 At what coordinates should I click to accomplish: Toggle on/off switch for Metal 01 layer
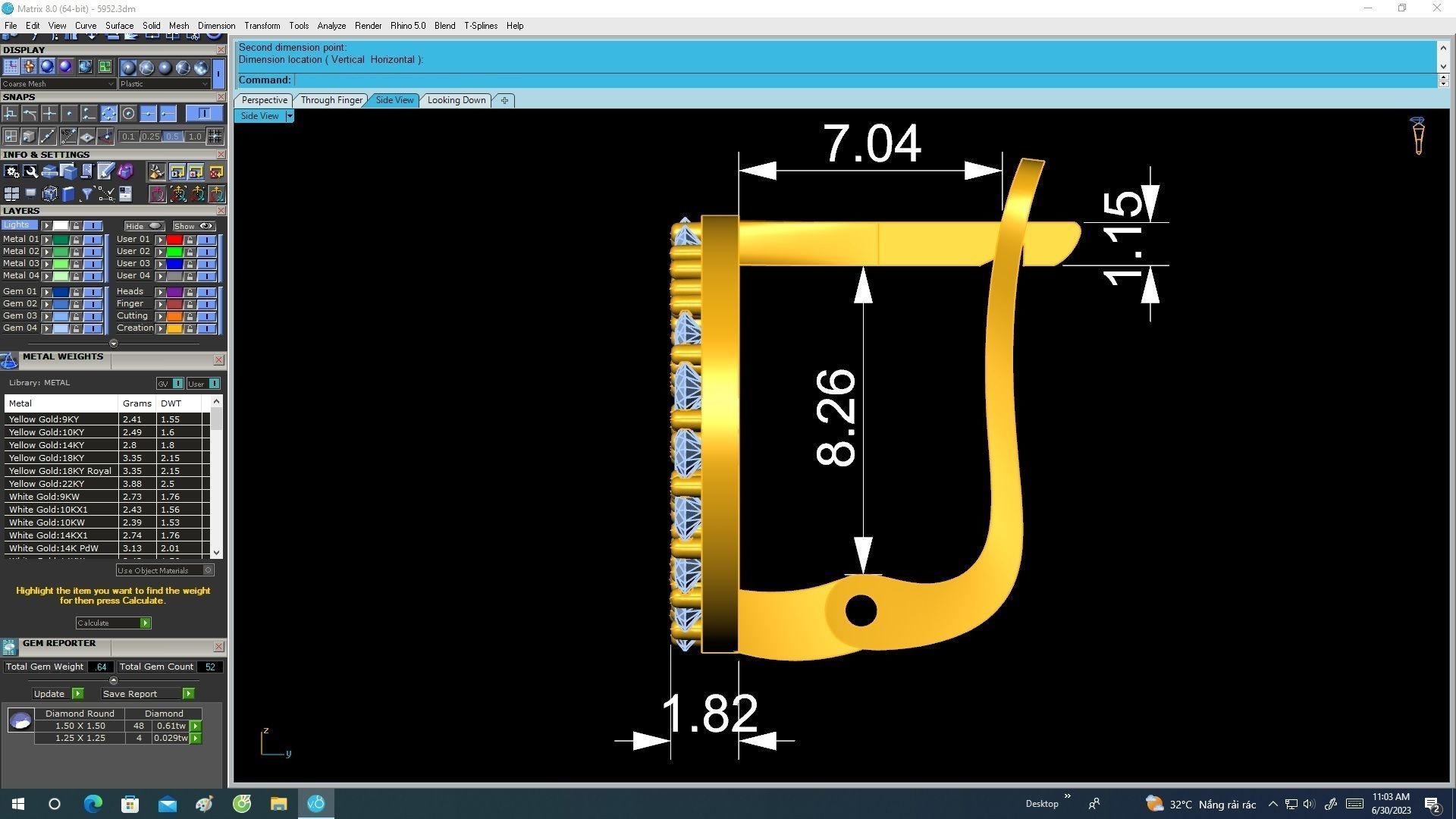93,240
